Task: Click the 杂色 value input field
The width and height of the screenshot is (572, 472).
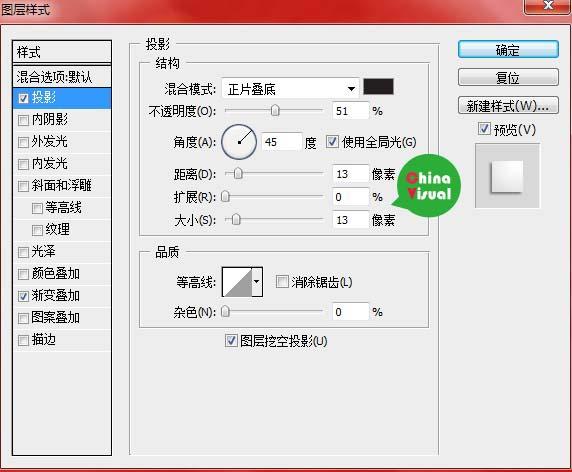Action: 350,312
